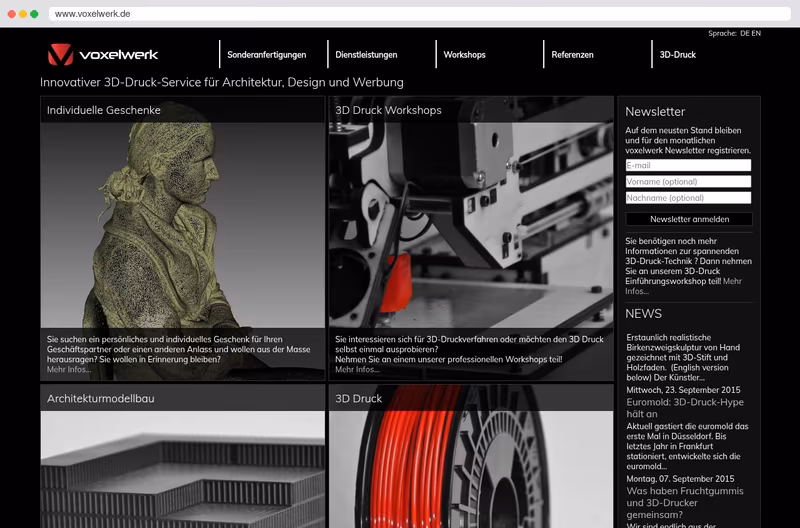Select the 3D-Druck navigation item

(677, 55)
